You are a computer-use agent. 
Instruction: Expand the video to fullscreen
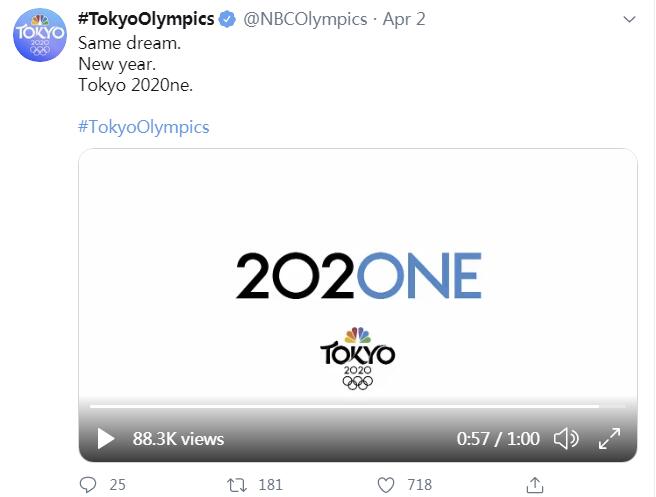click(609, 438)
